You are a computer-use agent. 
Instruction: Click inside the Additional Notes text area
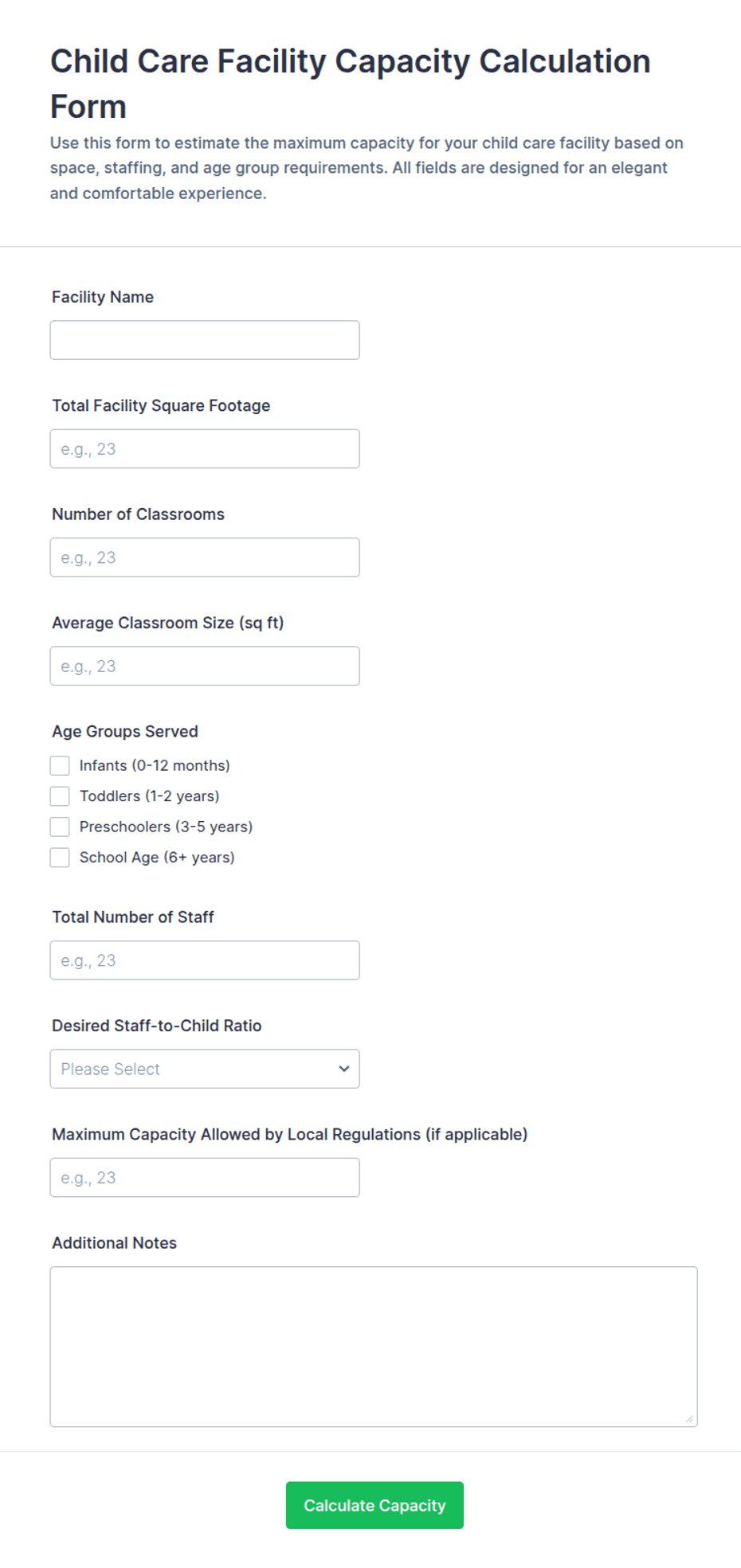click(374, 1347)
